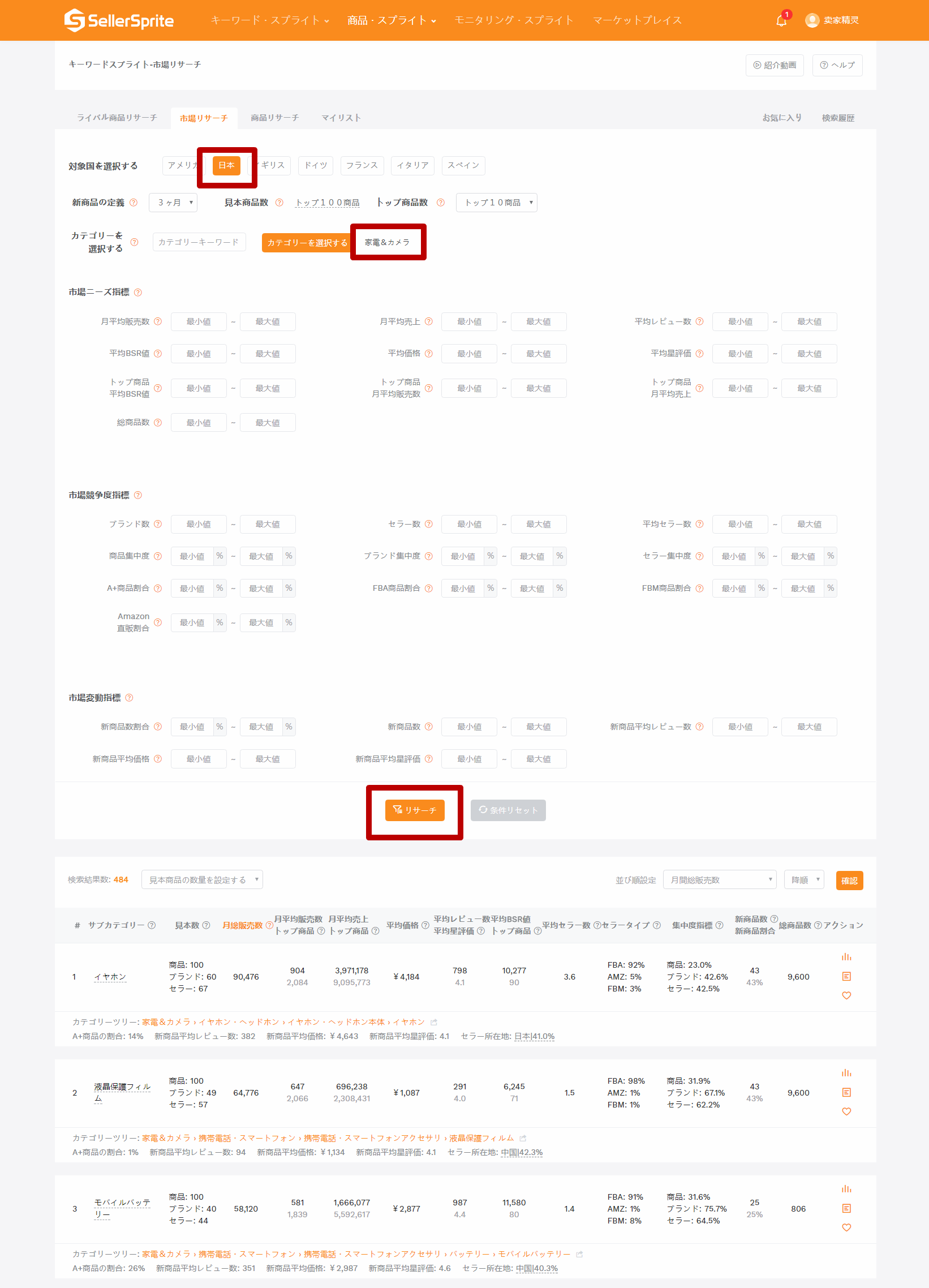Select フランス as target country
The image size is (929, 1288).
point(362,165)
